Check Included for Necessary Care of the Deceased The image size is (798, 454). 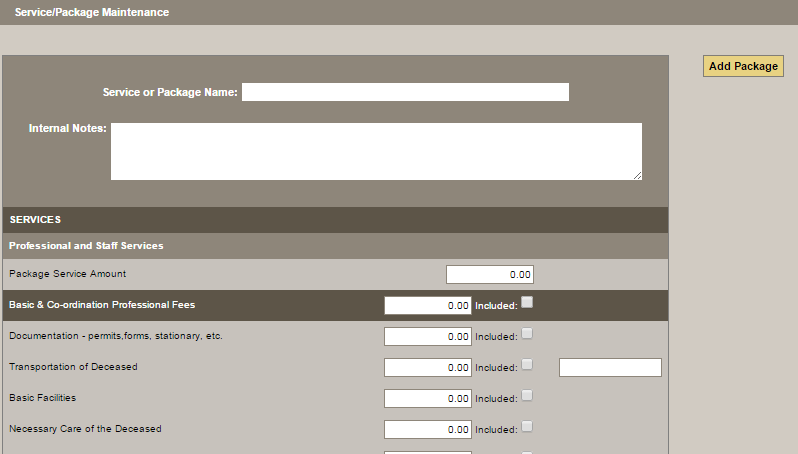[527, 427]
